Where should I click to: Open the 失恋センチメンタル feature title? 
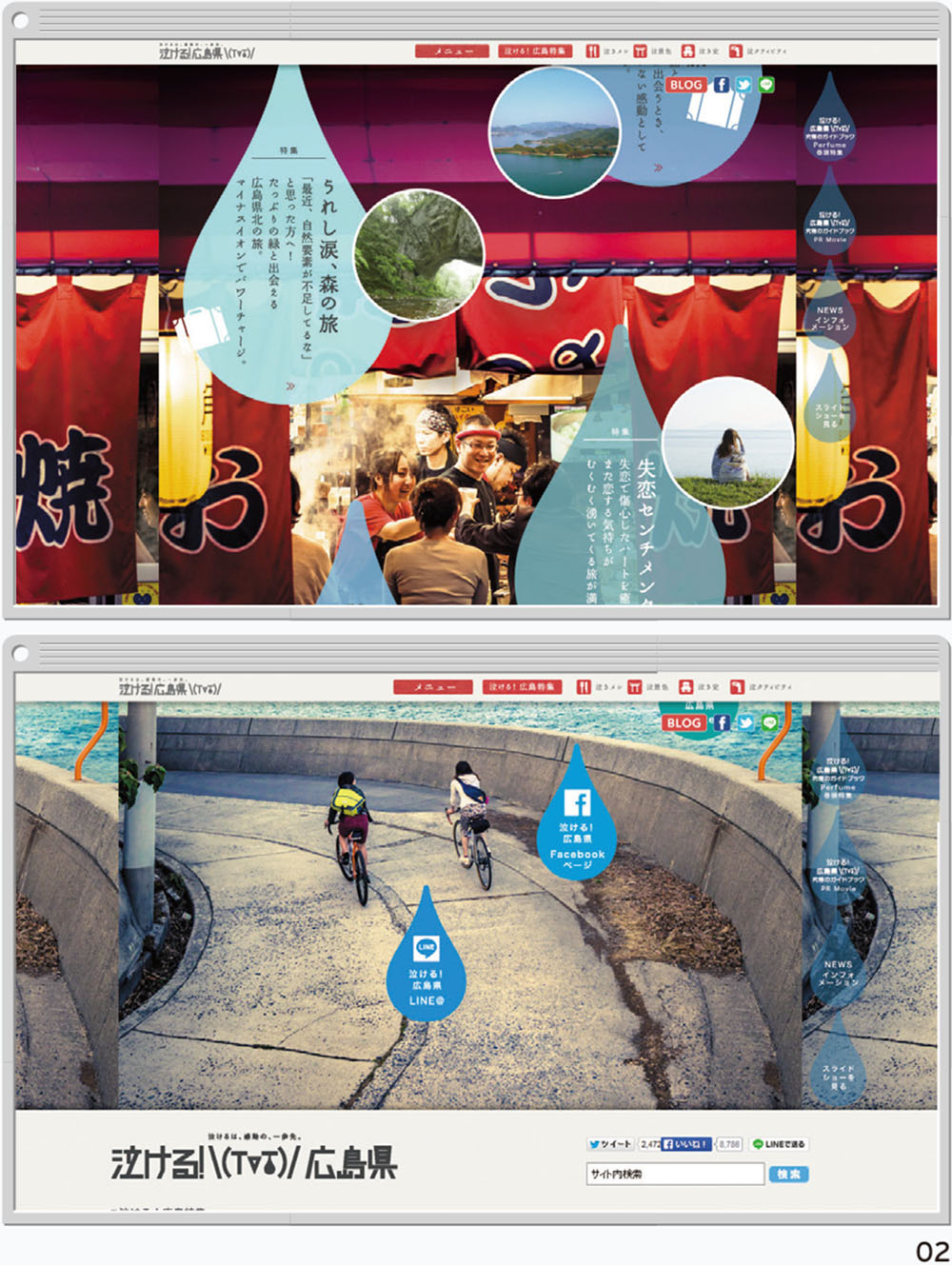[646, 533]
